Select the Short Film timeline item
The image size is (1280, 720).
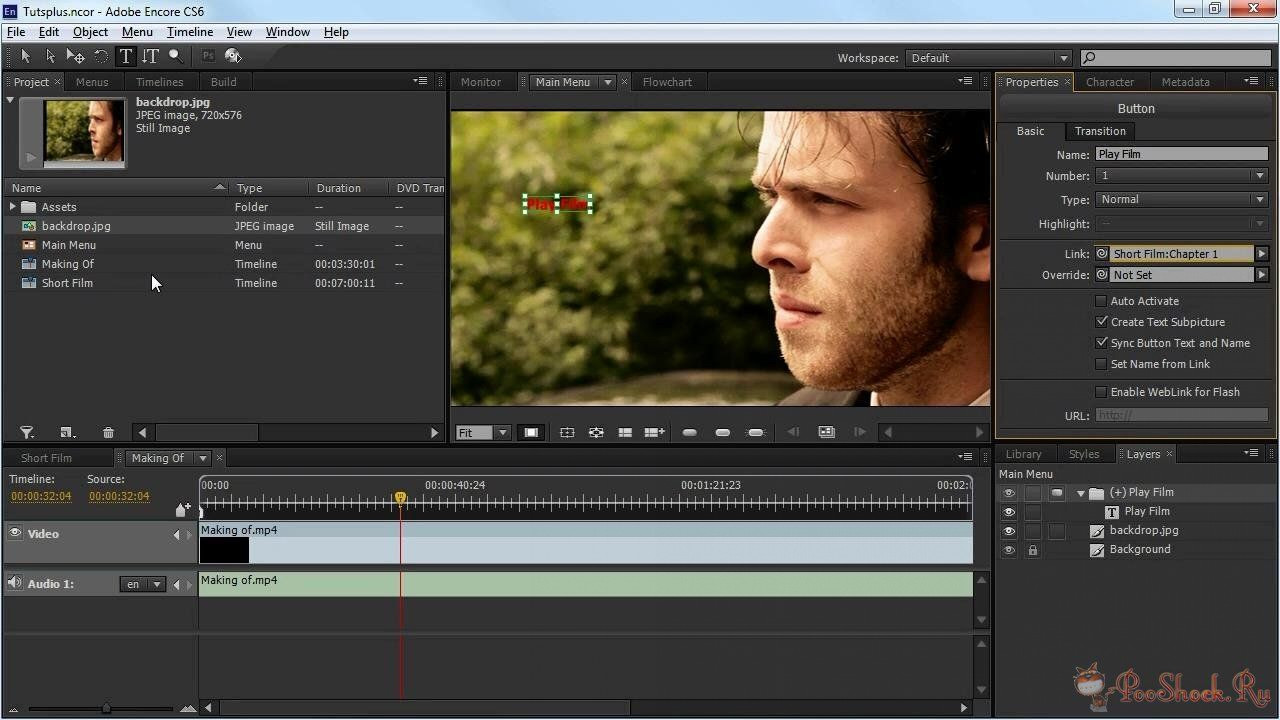(67, 283)
